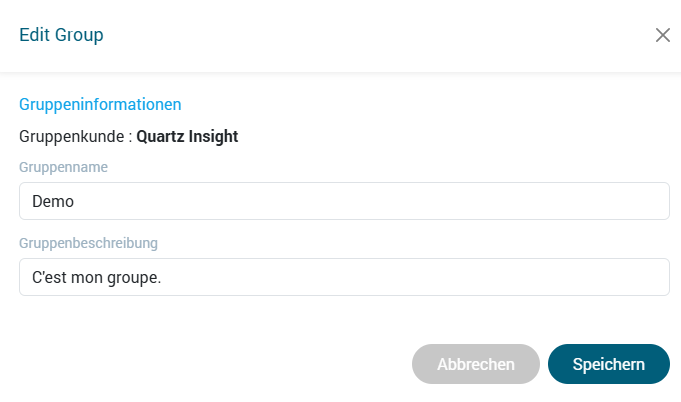Focus the Gruppenbeschreibung input field

tap(344, 277)
